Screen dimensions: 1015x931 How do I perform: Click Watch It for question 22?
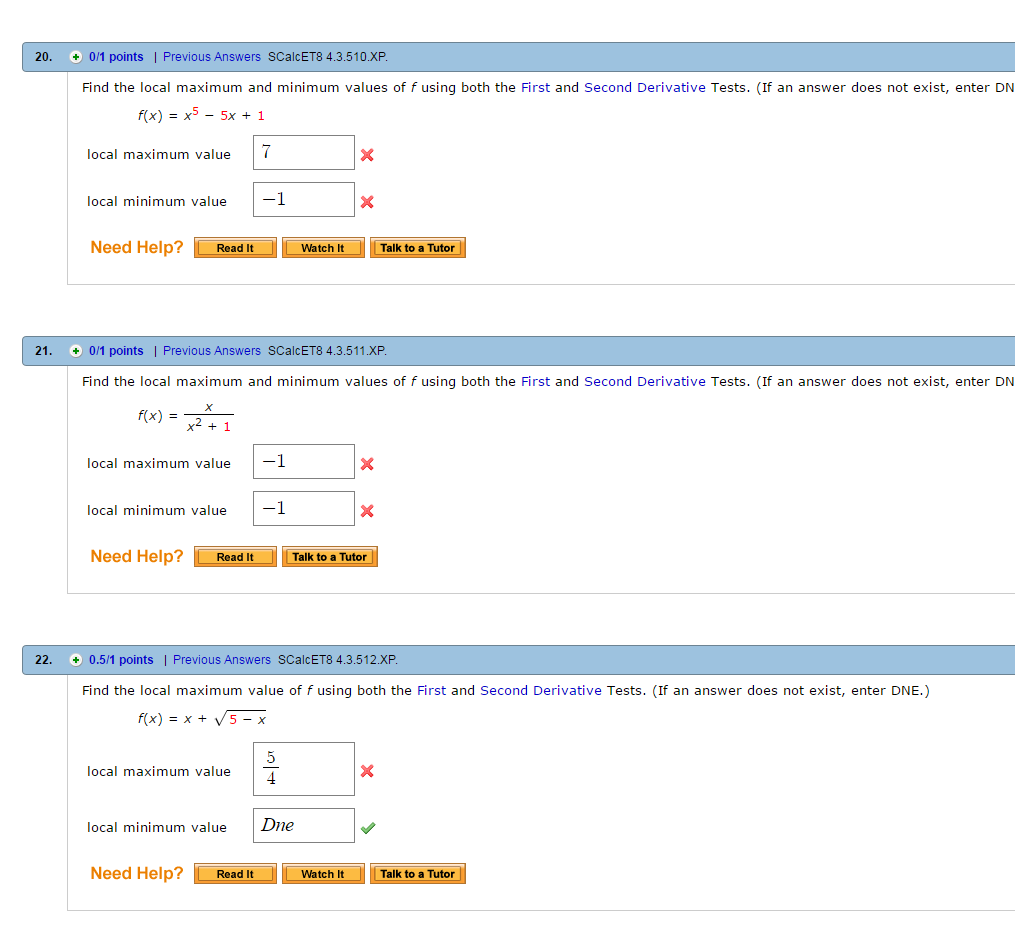click(x=323, y=873)
